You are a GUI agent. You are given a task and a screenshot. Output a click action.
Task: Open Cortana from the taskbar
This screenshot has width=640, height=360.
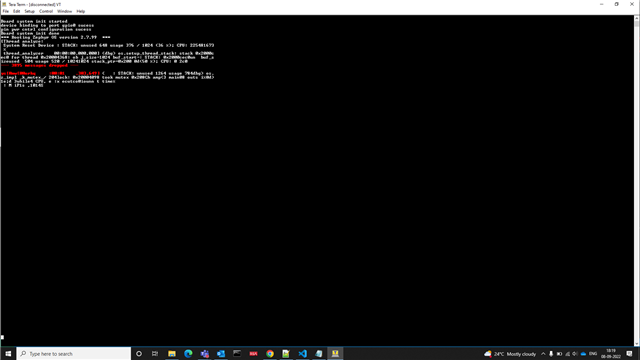coord(139,353)
